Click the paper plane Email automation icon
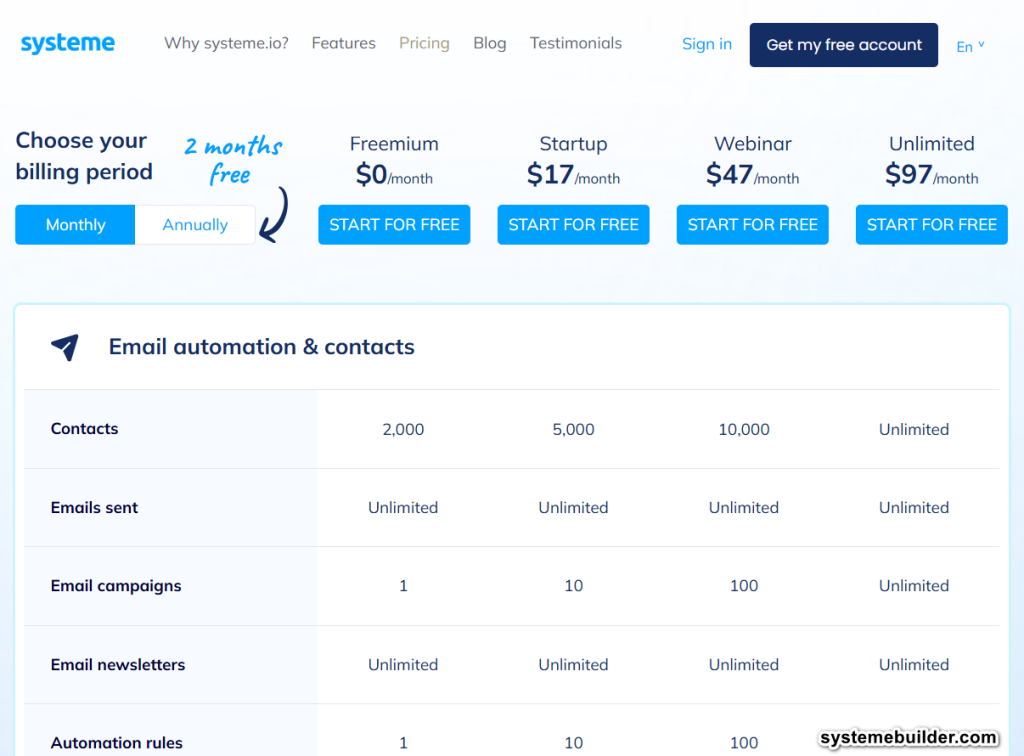 pos(63,346)
